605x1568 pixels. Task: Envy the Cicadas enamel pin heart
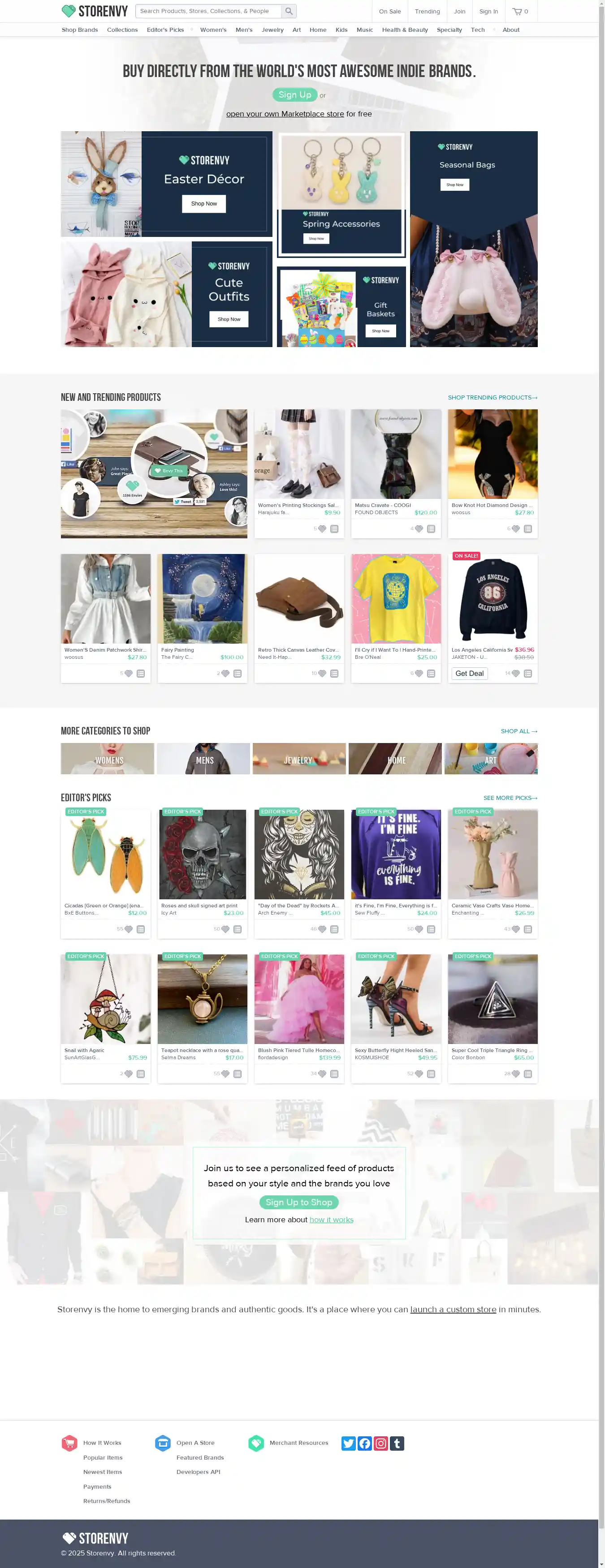point(128,929)
